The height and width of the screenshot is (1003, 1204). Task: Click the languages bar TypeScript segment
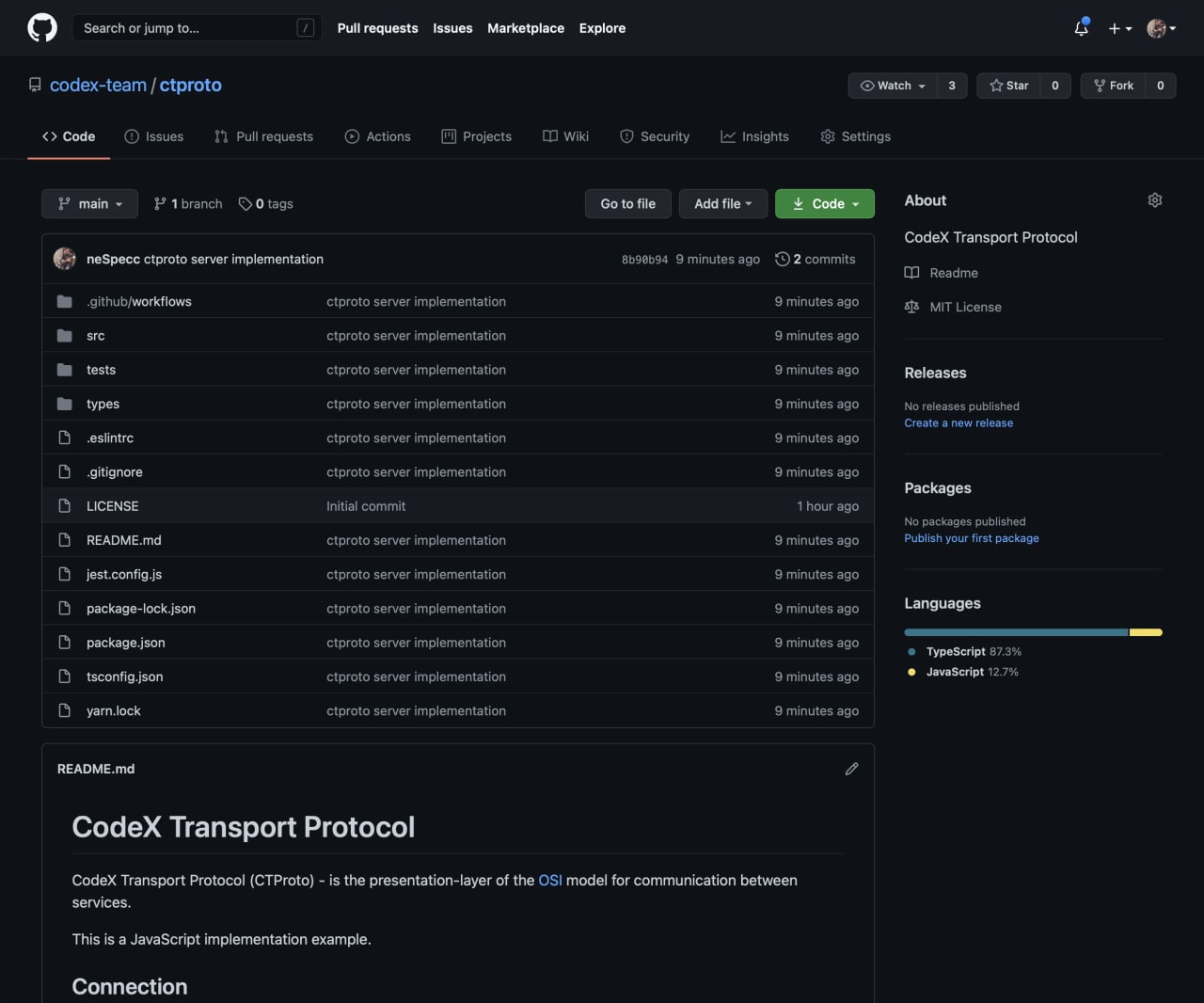tap(1016, 632)
